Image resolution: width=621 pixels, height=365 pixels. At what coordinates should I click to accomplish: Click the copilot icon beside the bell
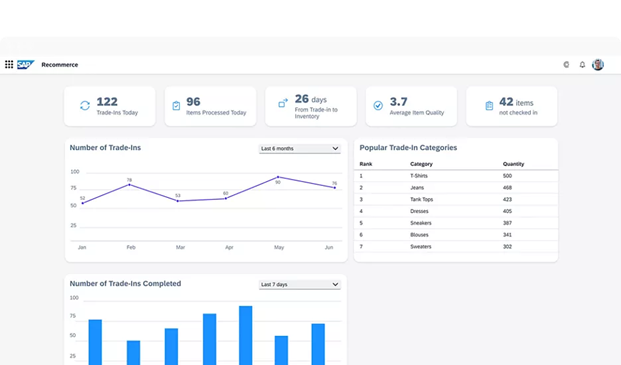pyautogui.click(x=566, y=65)
